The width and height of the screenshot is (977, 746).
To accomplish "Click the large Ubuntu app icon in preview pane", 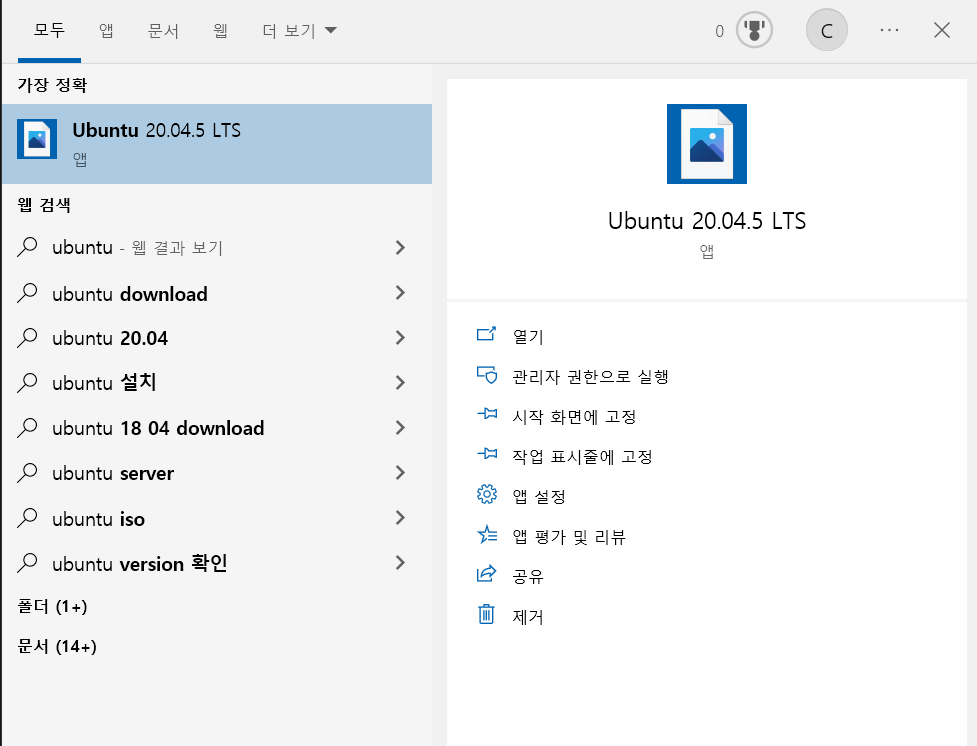I will (707, 144).
